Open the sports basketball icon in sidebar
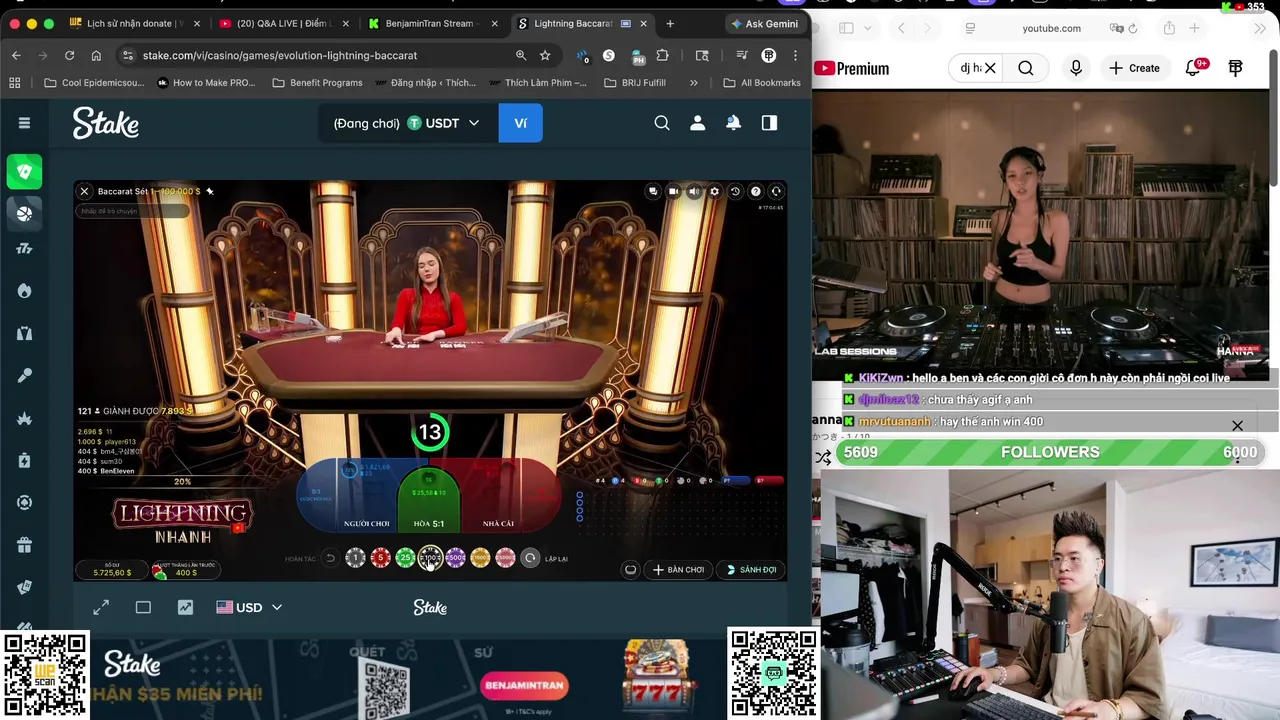The height and width of the screenshot is (720, 1280). [24, 212]
